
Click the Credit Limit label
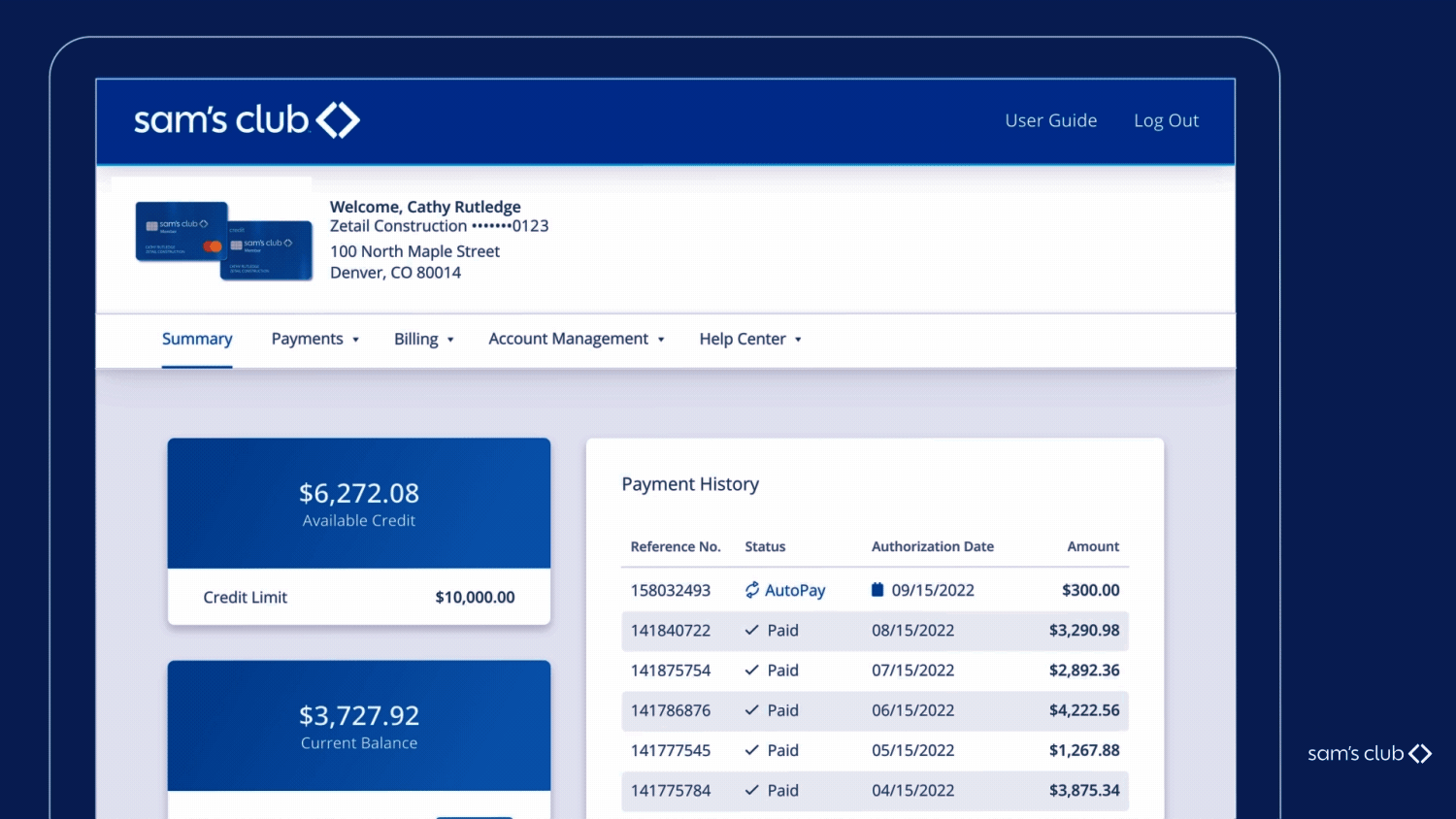pyautogui.click(x=245, y=598)
